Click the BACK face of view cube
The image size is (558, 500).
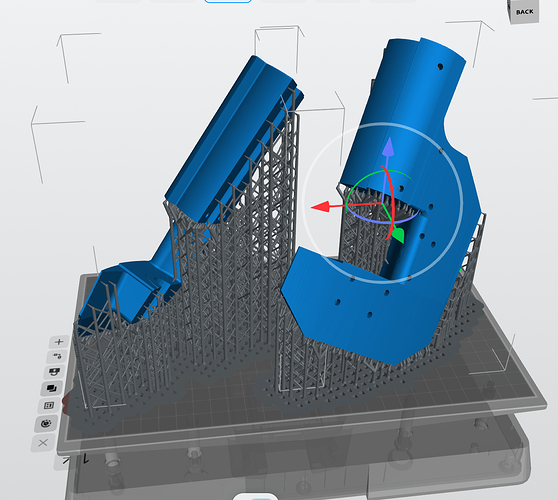(524, 12)
